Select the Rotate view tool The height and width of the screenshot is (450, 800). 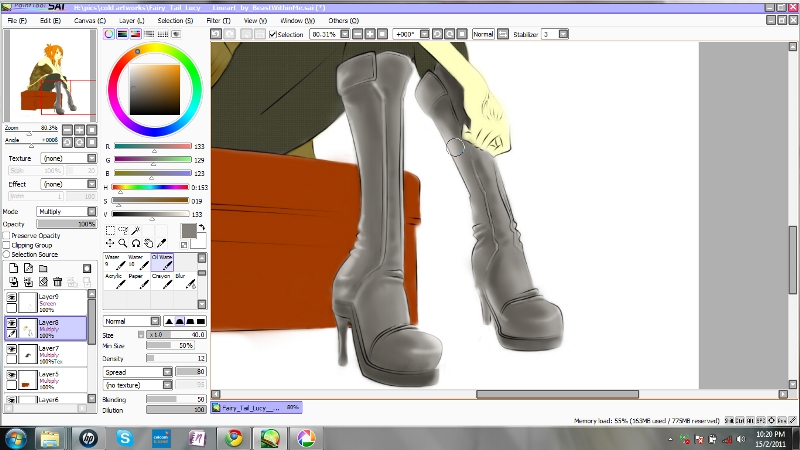pos(136,243)
